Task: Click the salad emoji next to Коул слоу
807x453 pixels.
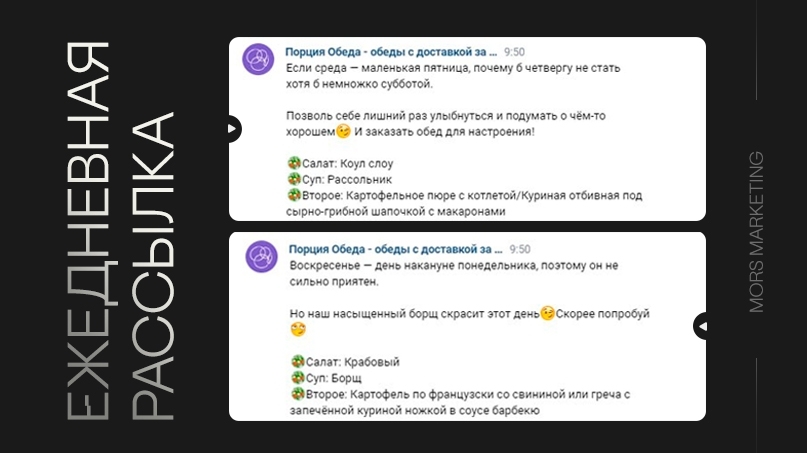Action: tap(294, 163)
